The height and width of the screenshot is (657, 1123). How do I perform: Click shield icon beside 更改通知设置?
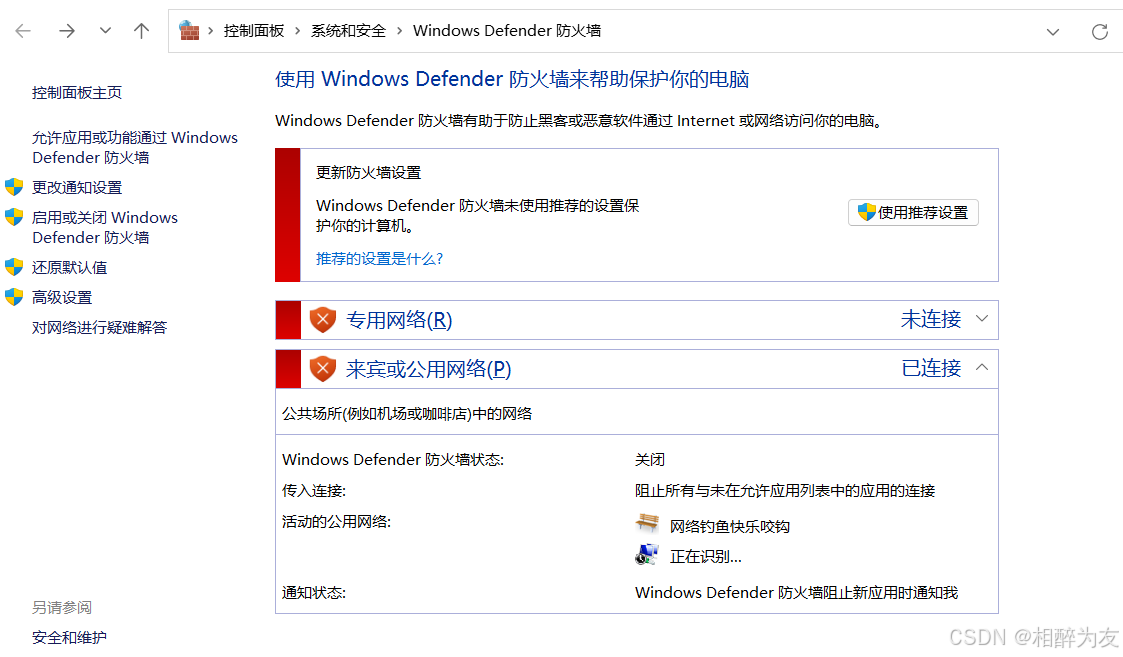click(x=14, y=187)
